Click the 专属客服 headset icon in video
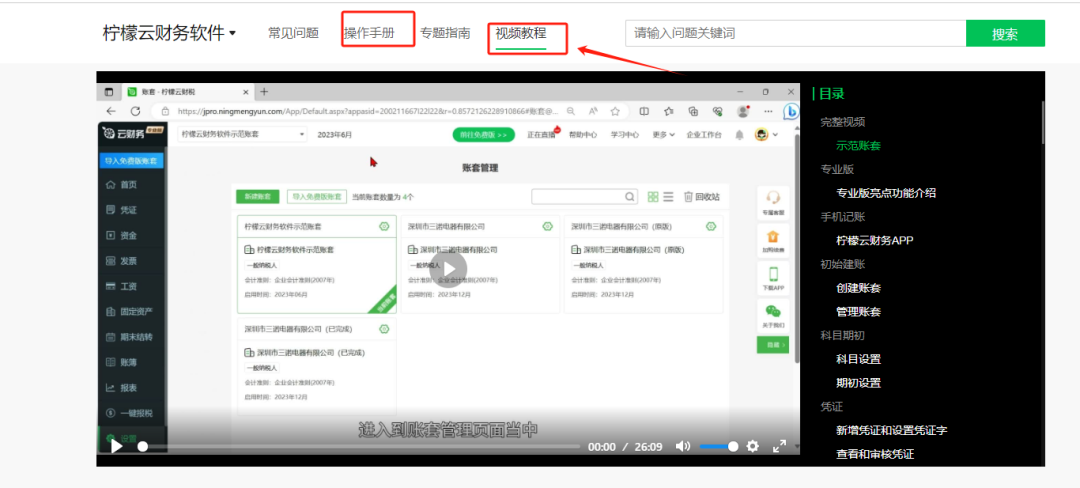 pyautogui.click(x=773, y=198)
